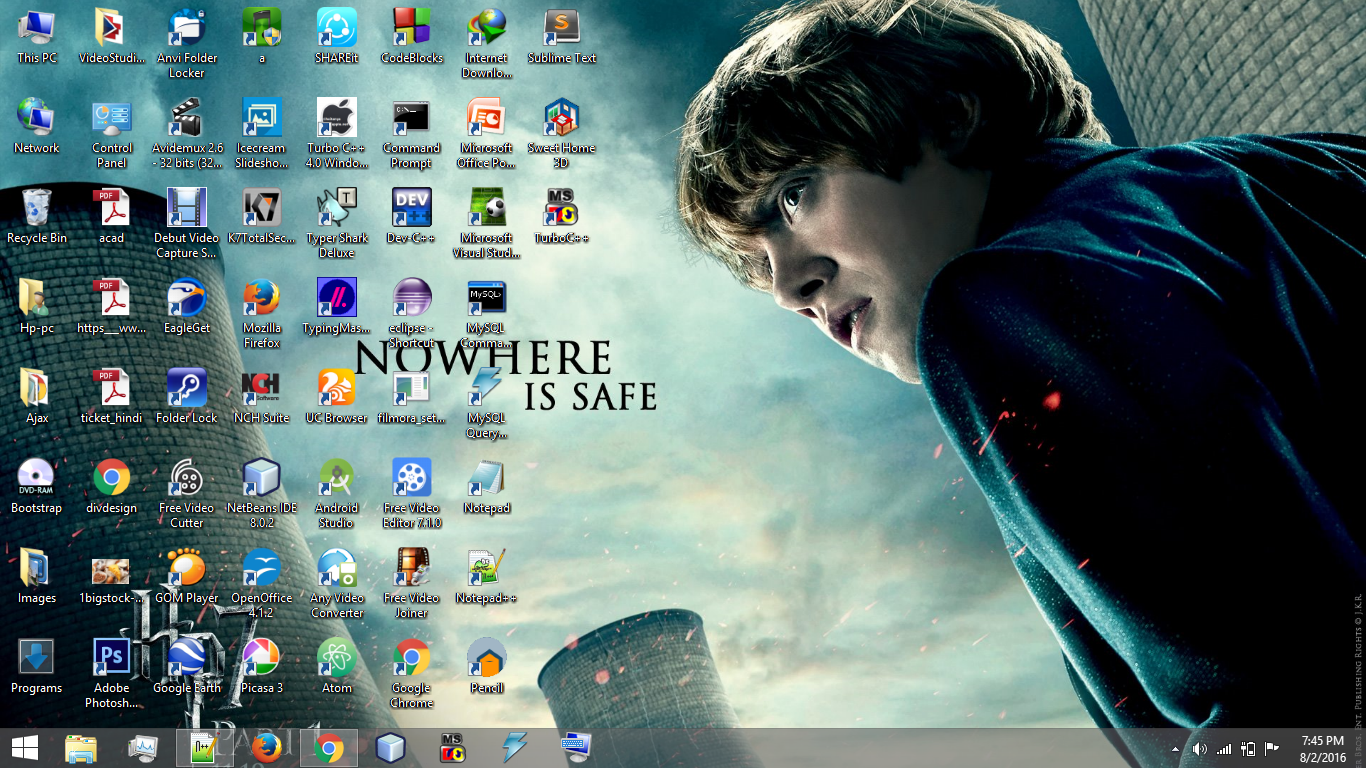Screen dimensions: 1366x768
Task: Launch Microsoft Office PowerPoint shortcut
Action: pos(487,134)
